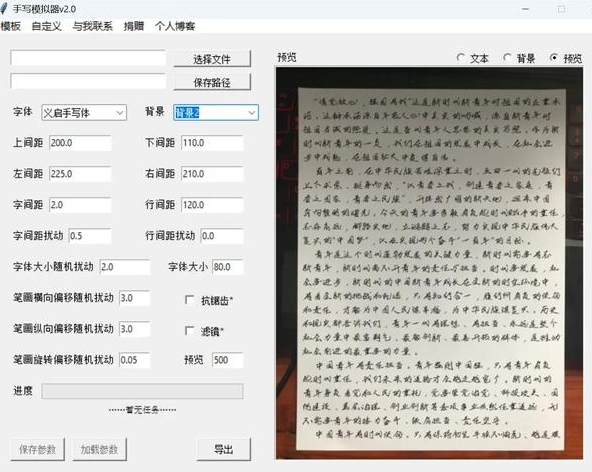Click the 字间距 value field
Image resolution: width=592 pixels, height=472 pixels.
click(80, 205)
